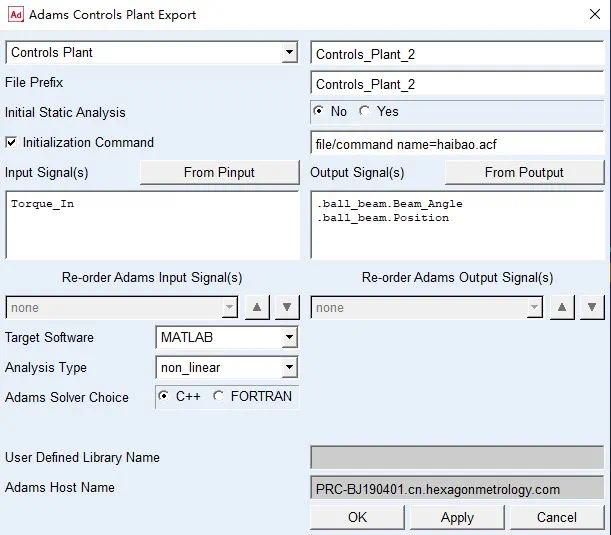Viewport: 611px width, 535px height.
Task: Open the Analysis Type non_linear dropdown
Action: (228, 368)
